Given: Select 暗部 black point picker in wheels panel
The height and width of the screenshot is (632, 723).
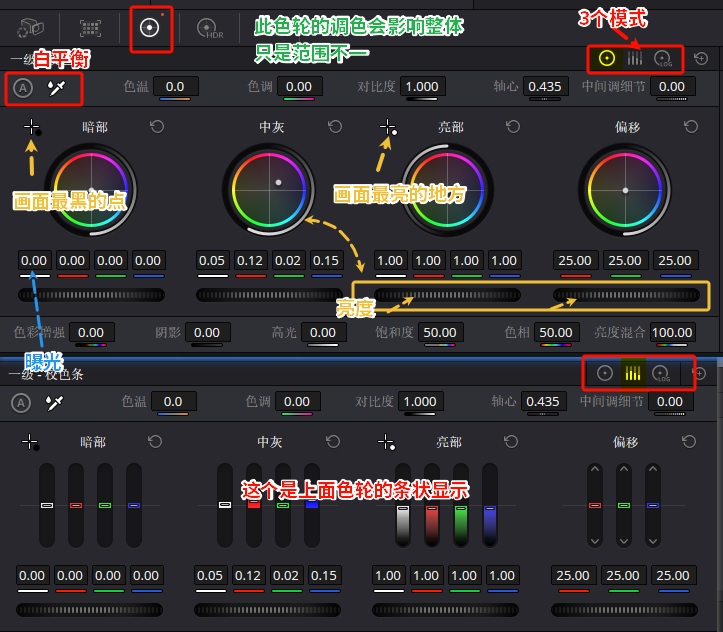Looking at the screenshot, I should click(x=33, y=127).
